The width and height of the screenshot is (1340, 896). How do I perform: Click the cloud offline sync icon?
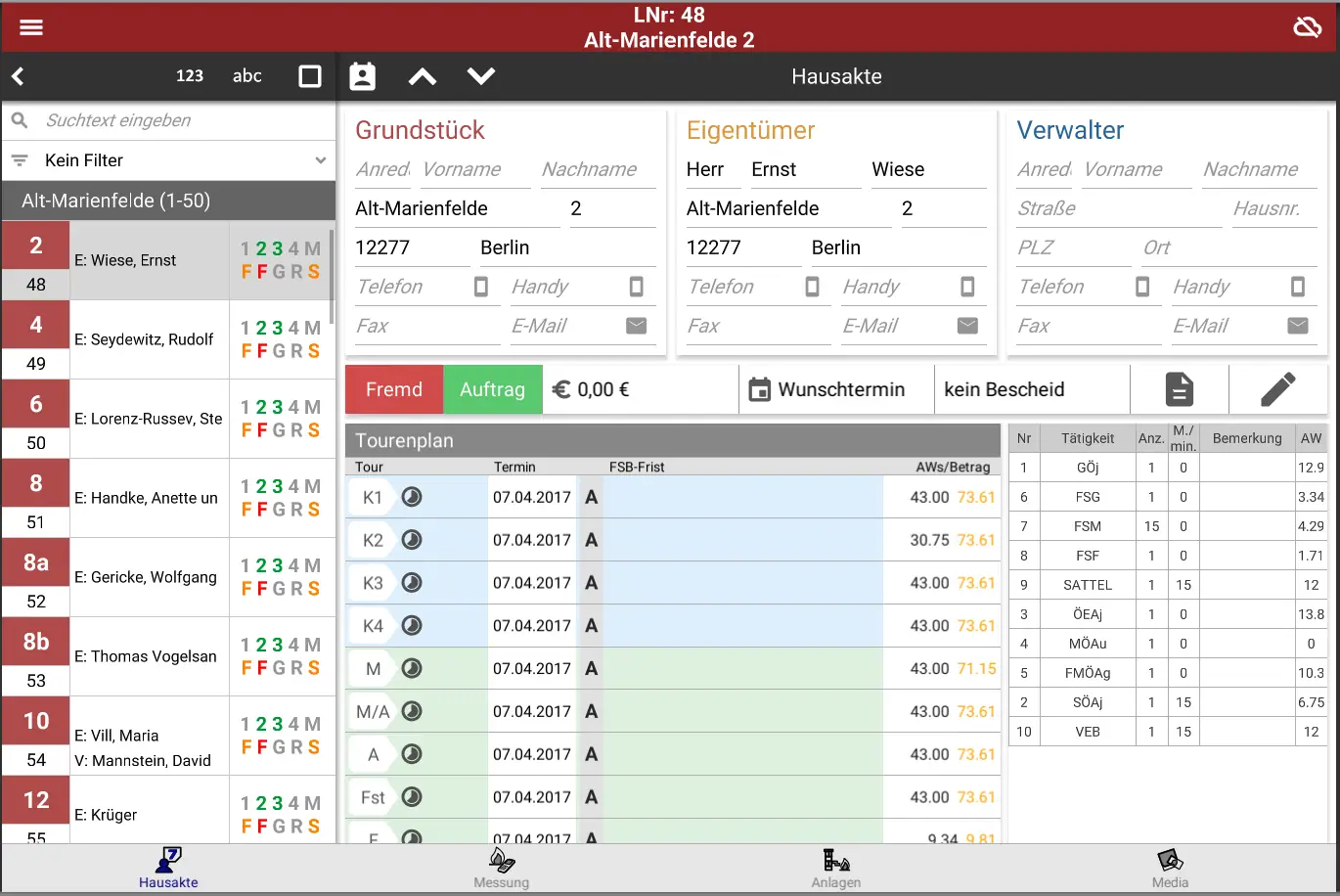[x=1308, y=27]
